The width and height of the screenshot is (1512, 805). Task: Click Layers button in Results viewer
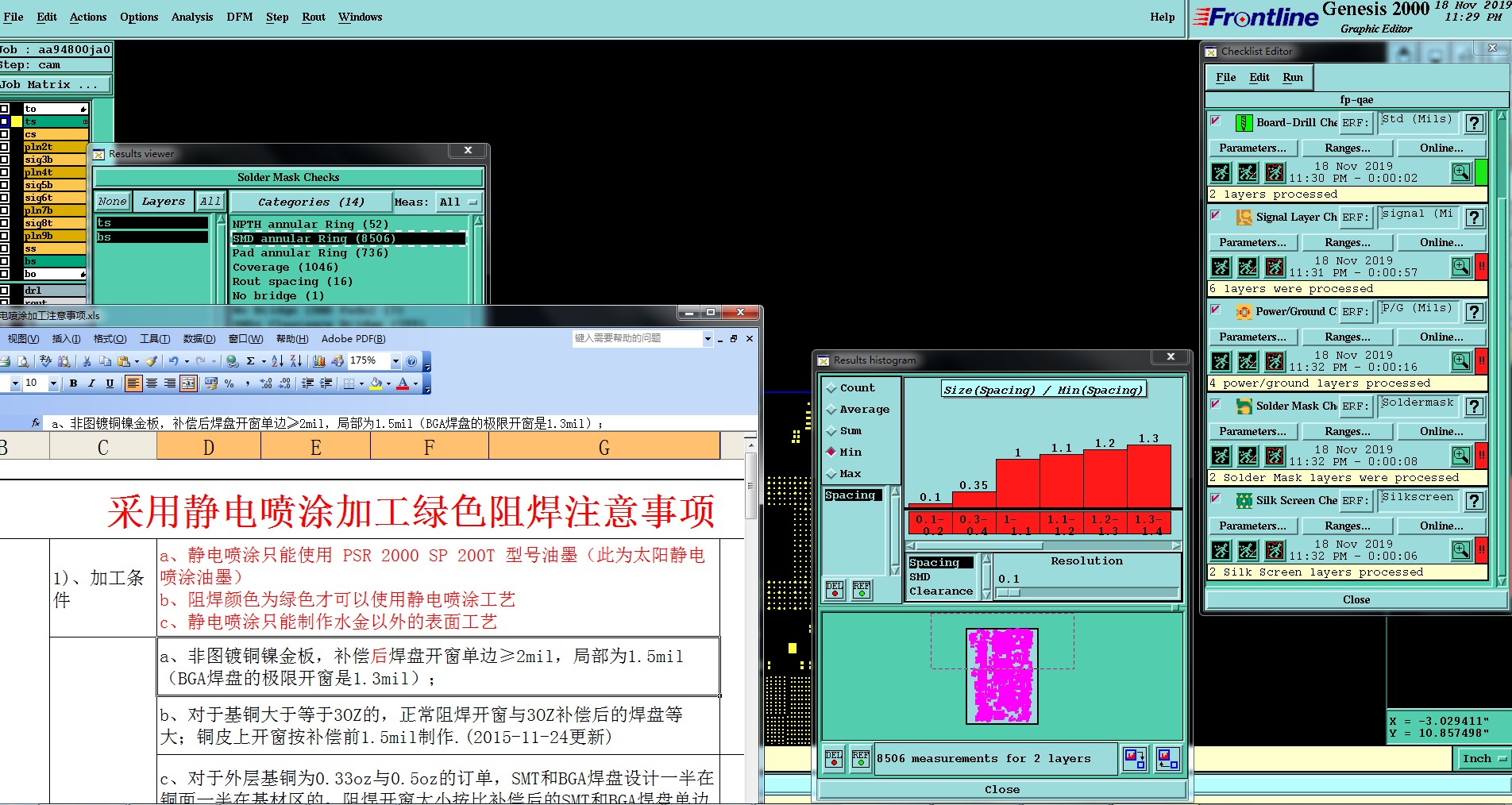[x=163, y=202]
